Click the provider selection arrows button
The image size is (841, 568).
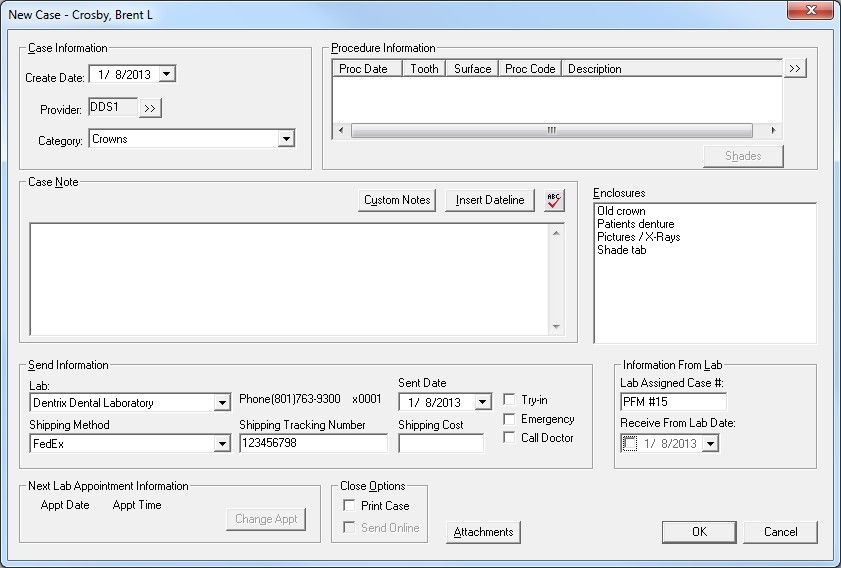[x=150, y=108]
